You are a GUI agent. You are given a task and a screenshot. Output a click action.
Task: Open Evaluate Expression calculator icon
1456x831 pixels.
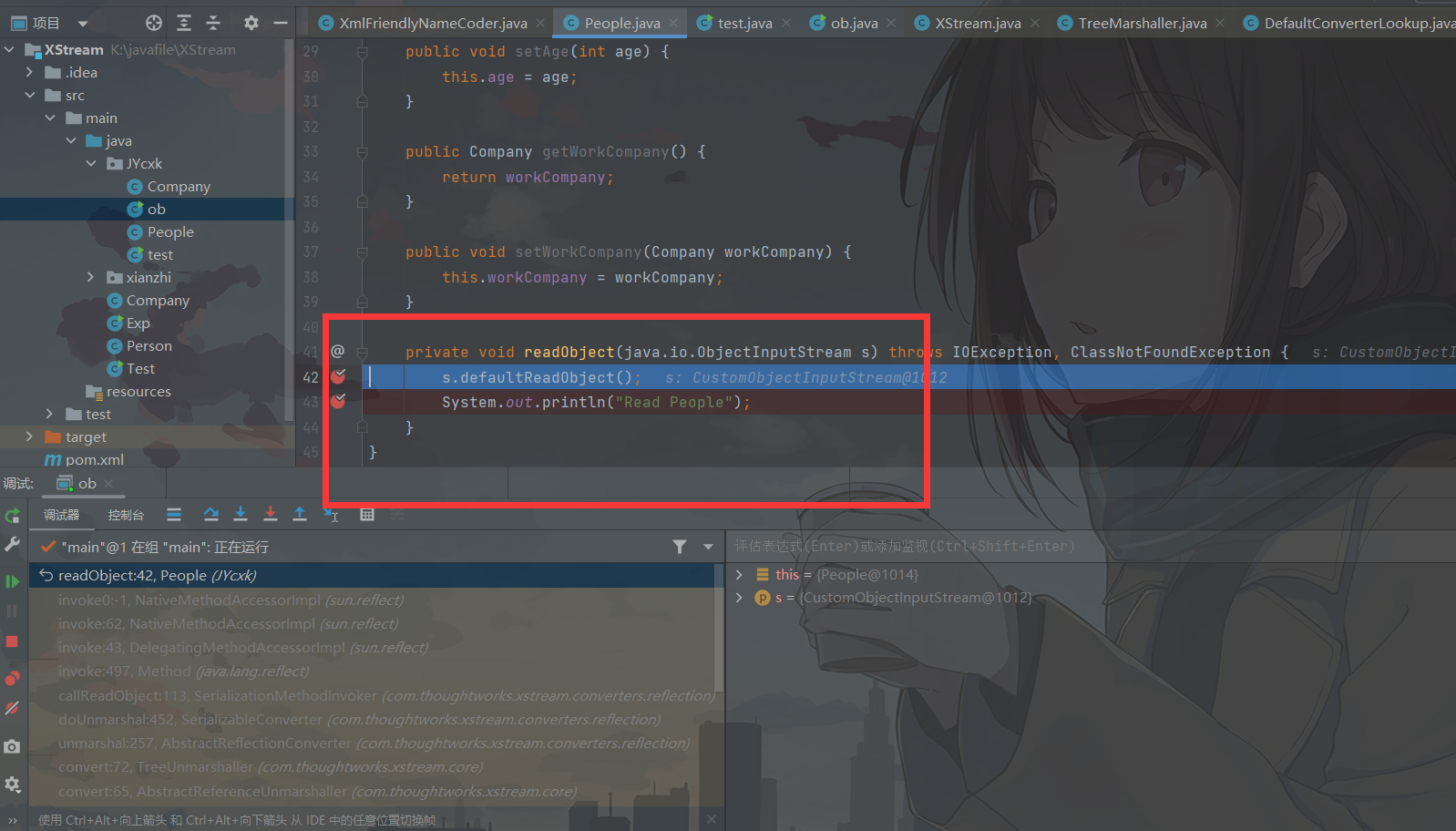coord(367,515)
